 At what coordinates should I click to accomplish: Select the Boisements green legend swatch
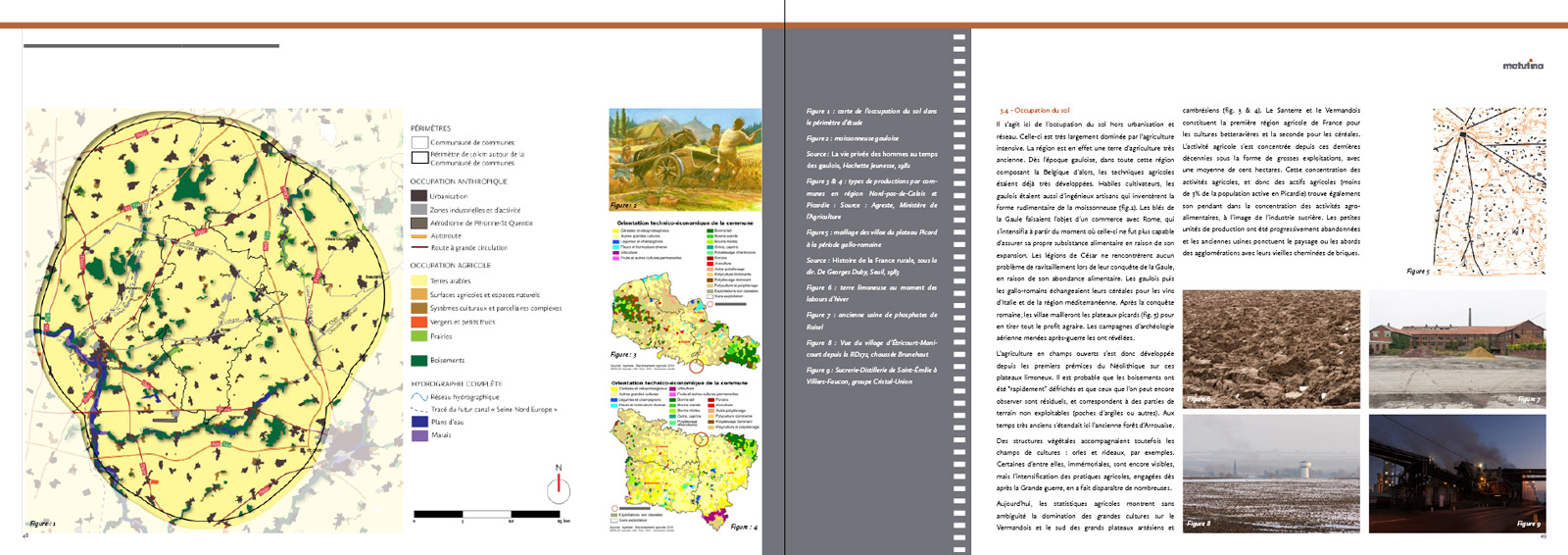point(418,361)
